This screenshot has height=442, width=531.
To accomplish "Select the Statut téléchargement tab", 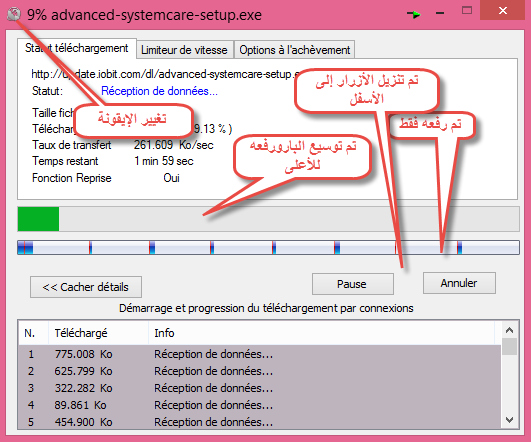I will [77, 48].
